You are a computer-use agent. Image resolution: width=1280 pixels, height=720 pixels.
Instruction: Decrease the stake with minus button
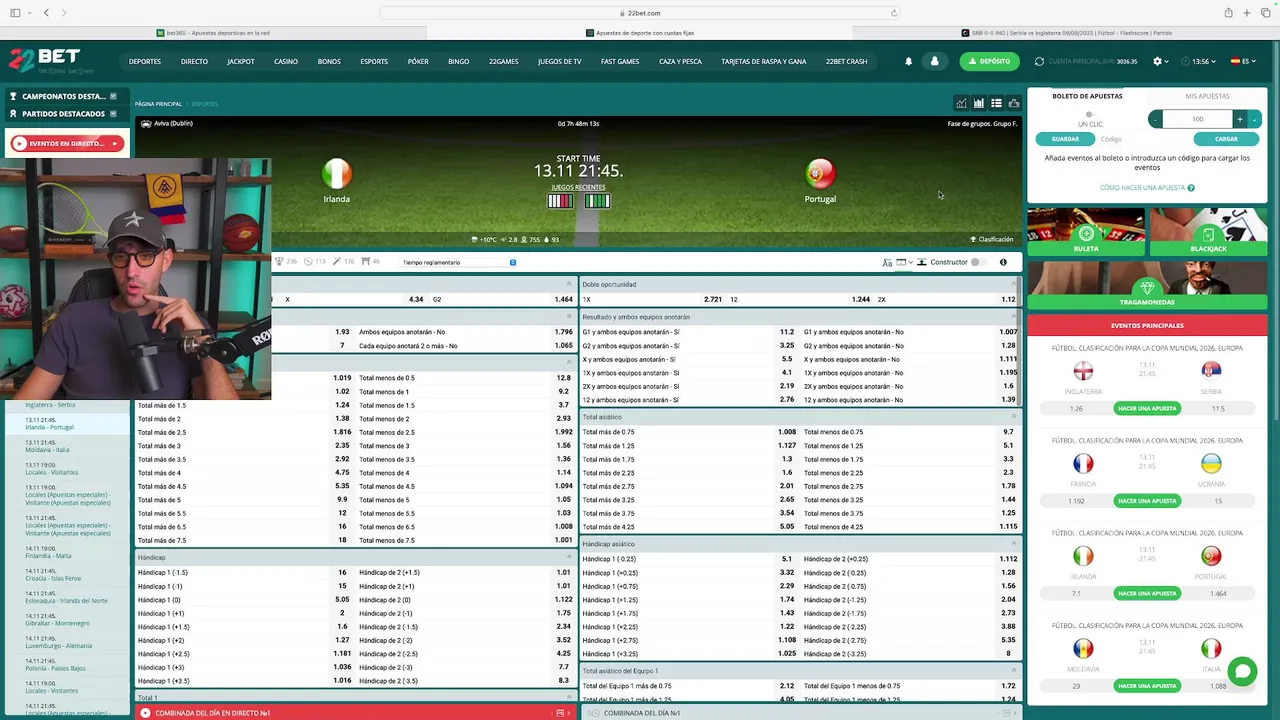pyautogui.click(x=1155, y=119)
